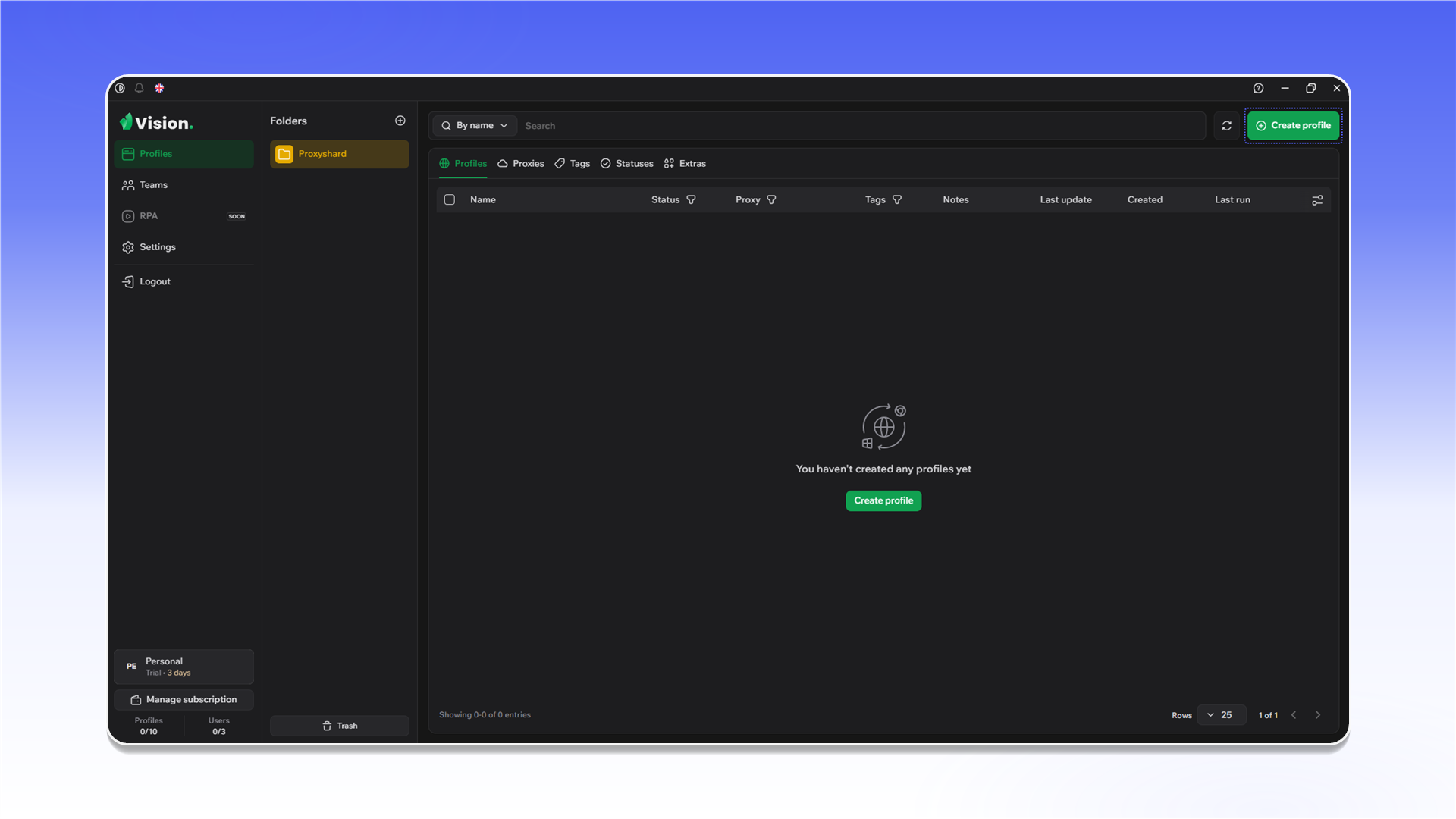This screenshot has height=819, width=1456.
Task: Refresh the profiles list
Action: 1226,126
